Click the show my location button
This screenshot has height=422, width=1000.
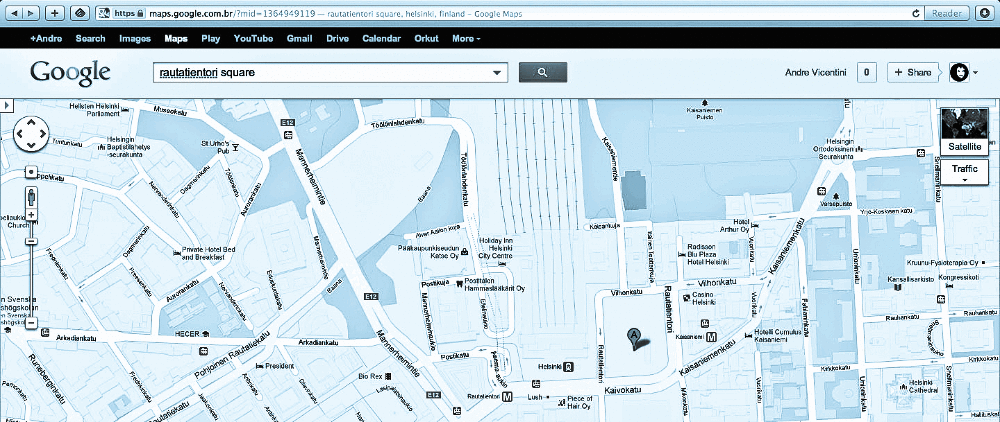click(31, 172)
